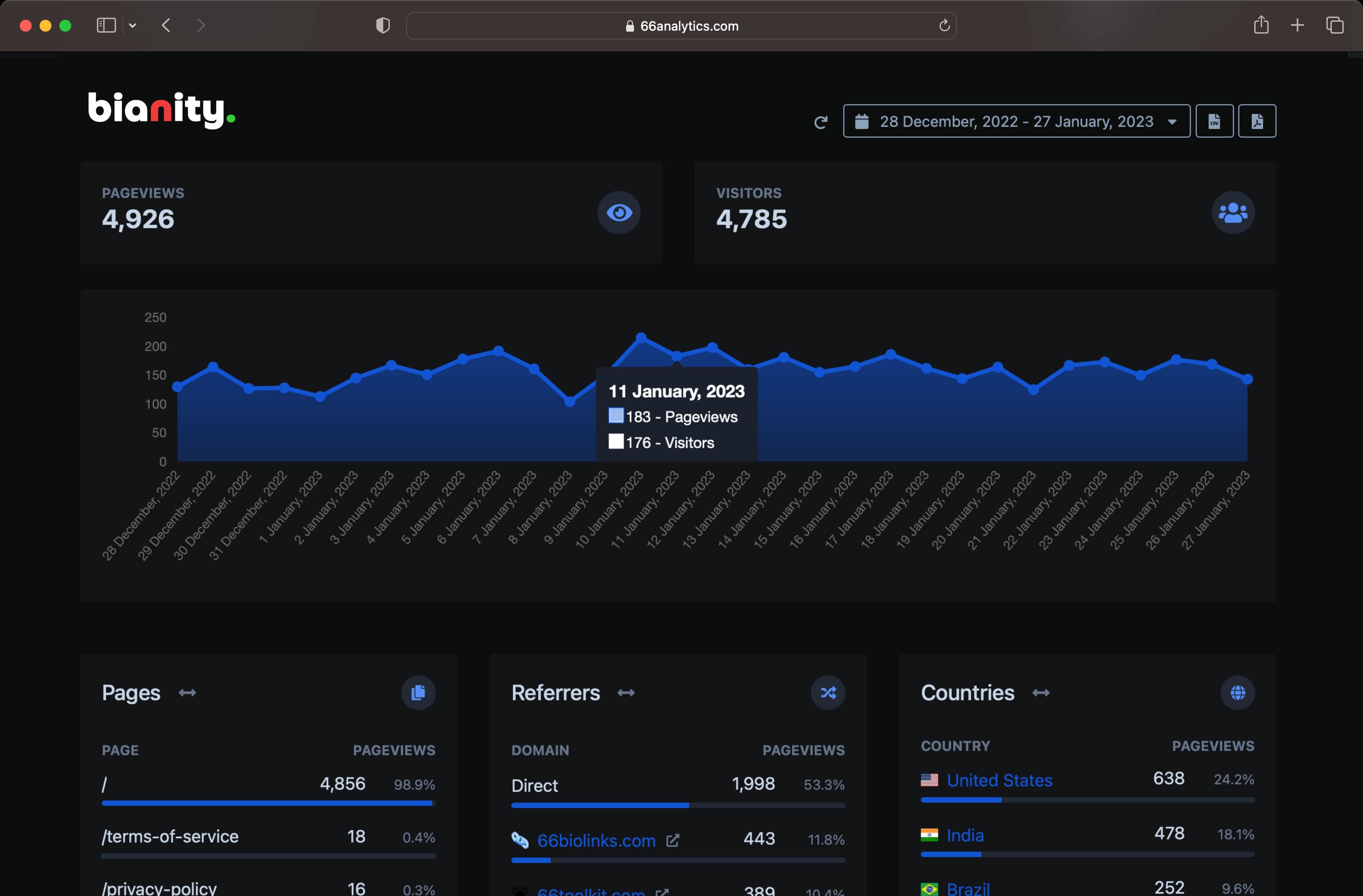Screen dimensions: 1363x896
Task: Open Safari privacy report shield icon
Action: (x=383, y=25)
